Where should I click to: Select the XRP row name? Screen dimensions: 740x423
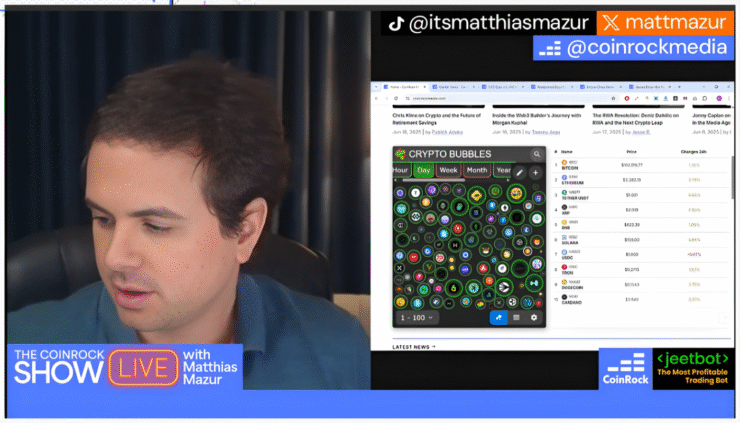(x=566, y=212)
